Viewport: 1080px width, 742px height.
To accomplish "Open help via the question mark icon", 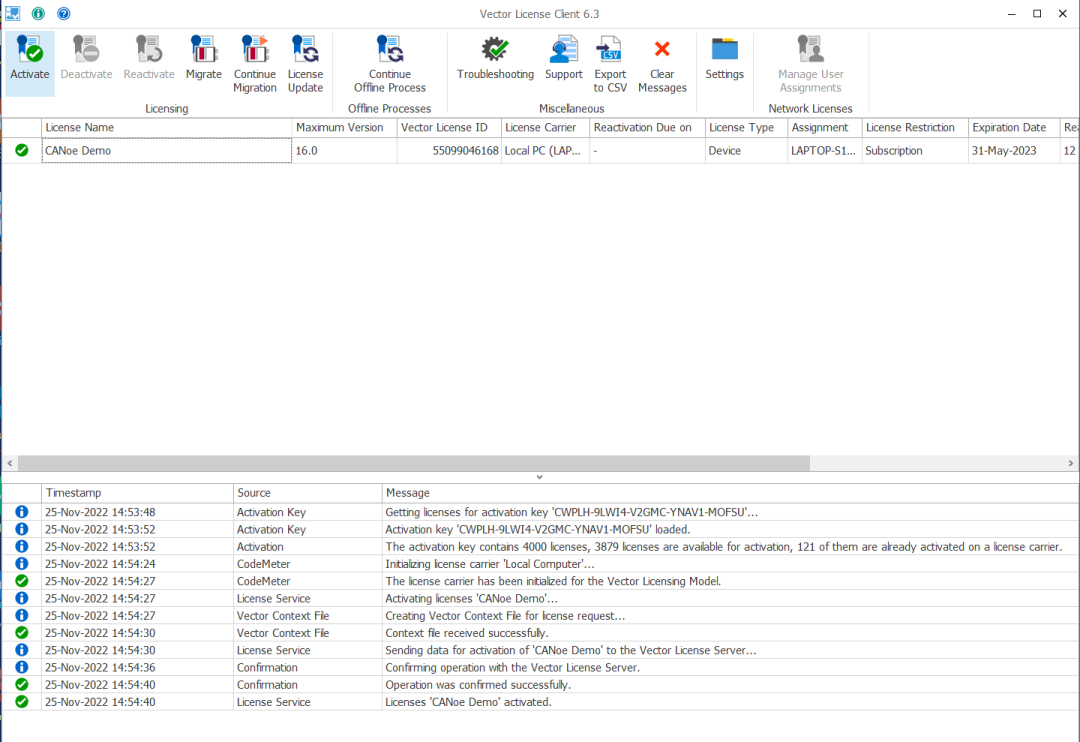I will tap(63, 13).
